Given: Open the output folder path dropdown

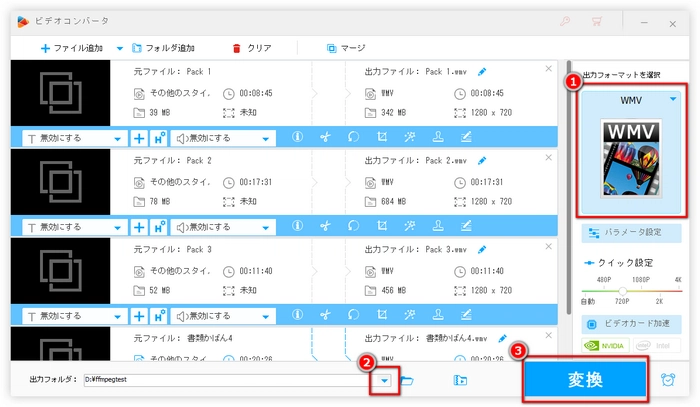Looking at the screenshot, I should pyautogui.click(x=384, y=380).
